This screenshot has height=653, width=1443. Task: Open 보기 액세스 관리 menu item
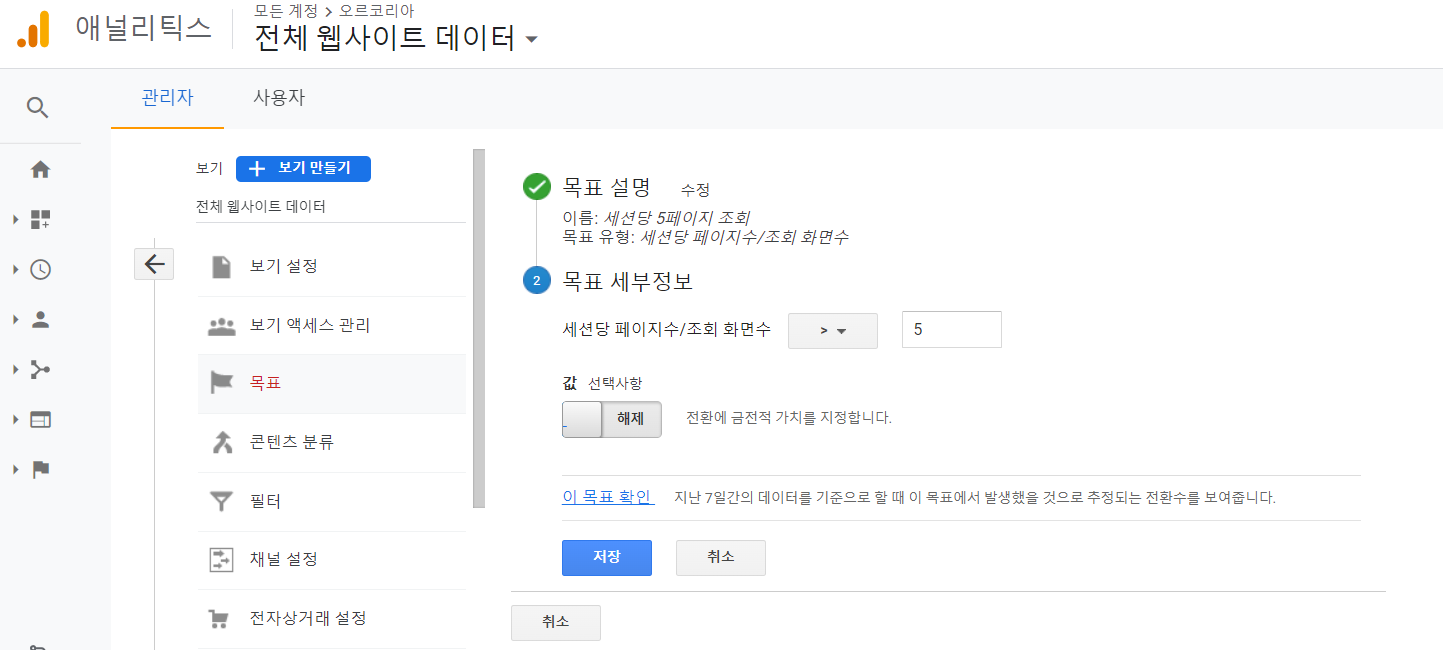pos(332,326)
